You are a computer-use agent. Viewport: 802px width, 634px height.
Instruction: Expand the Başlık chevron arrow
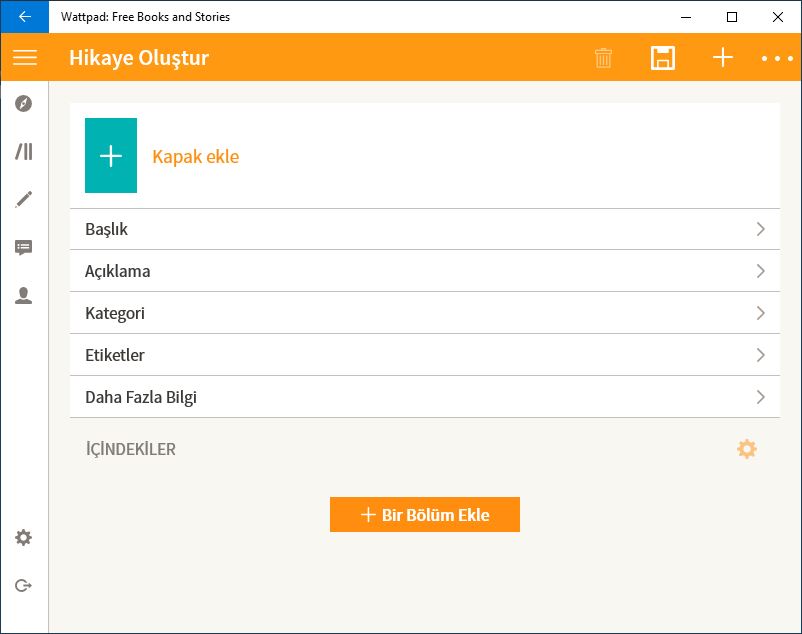(x=761, y=229)
